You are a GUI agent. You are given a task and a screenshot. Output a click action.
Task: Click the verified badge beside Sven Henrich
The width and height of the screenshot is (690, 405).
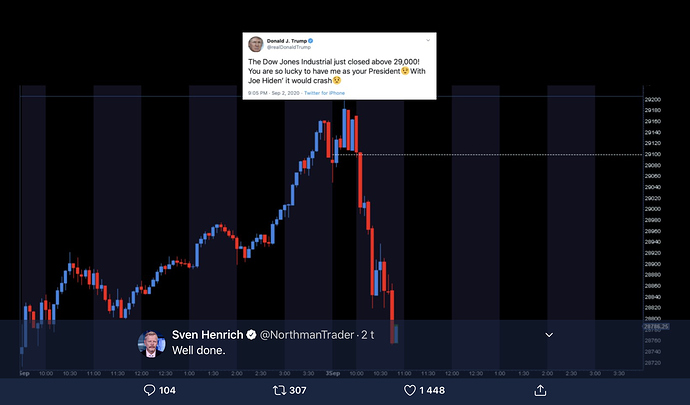(x=253, y=334)
